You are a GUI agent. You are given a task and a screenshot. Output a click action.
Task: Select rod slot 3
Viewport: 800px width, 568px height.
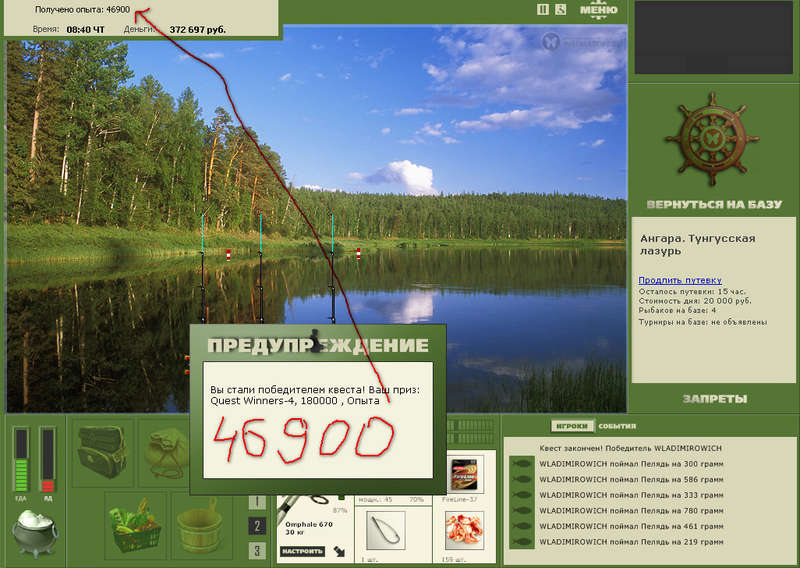[257, 550]
